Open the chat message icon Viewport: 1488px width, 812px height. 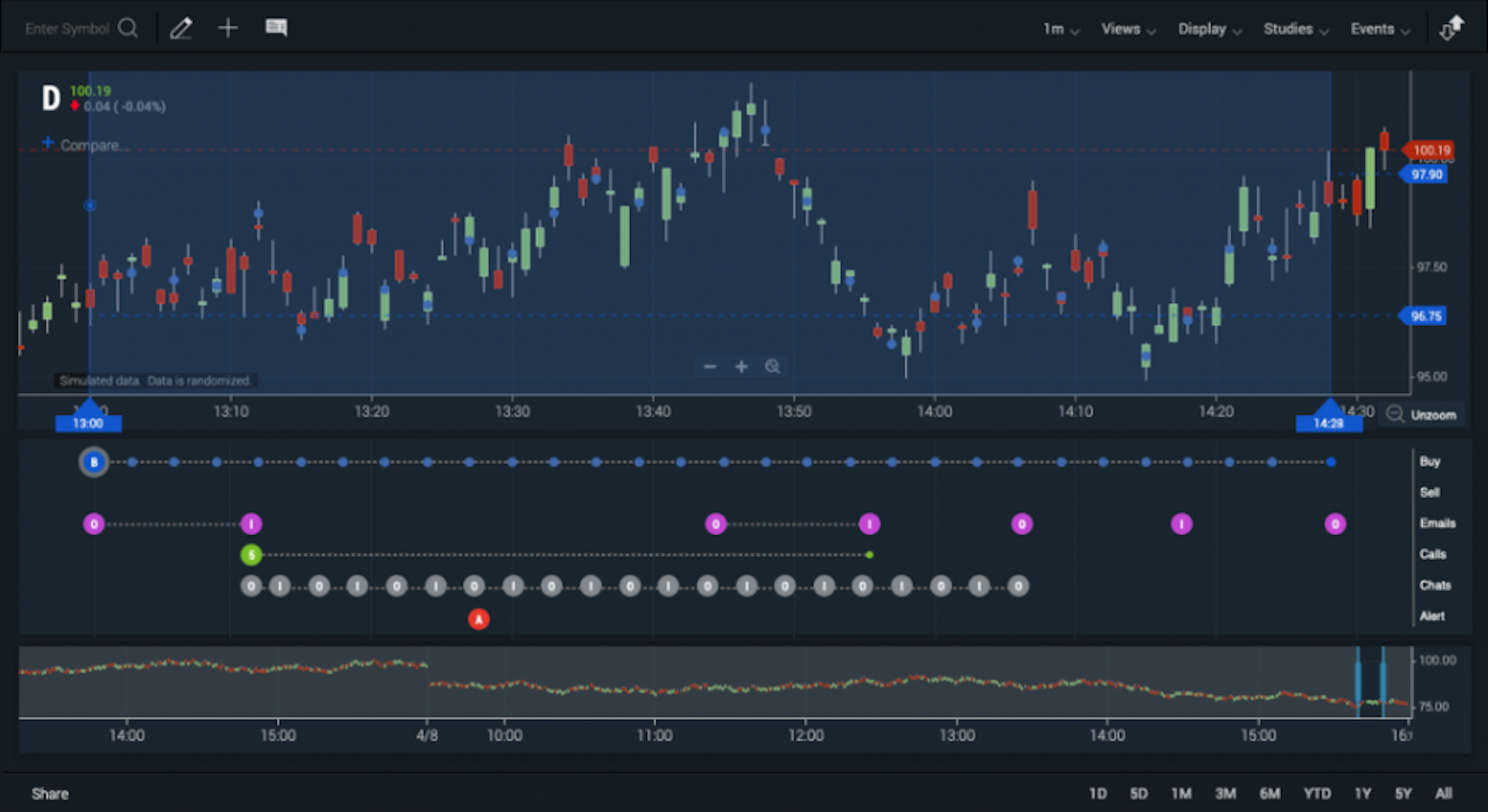276,27
